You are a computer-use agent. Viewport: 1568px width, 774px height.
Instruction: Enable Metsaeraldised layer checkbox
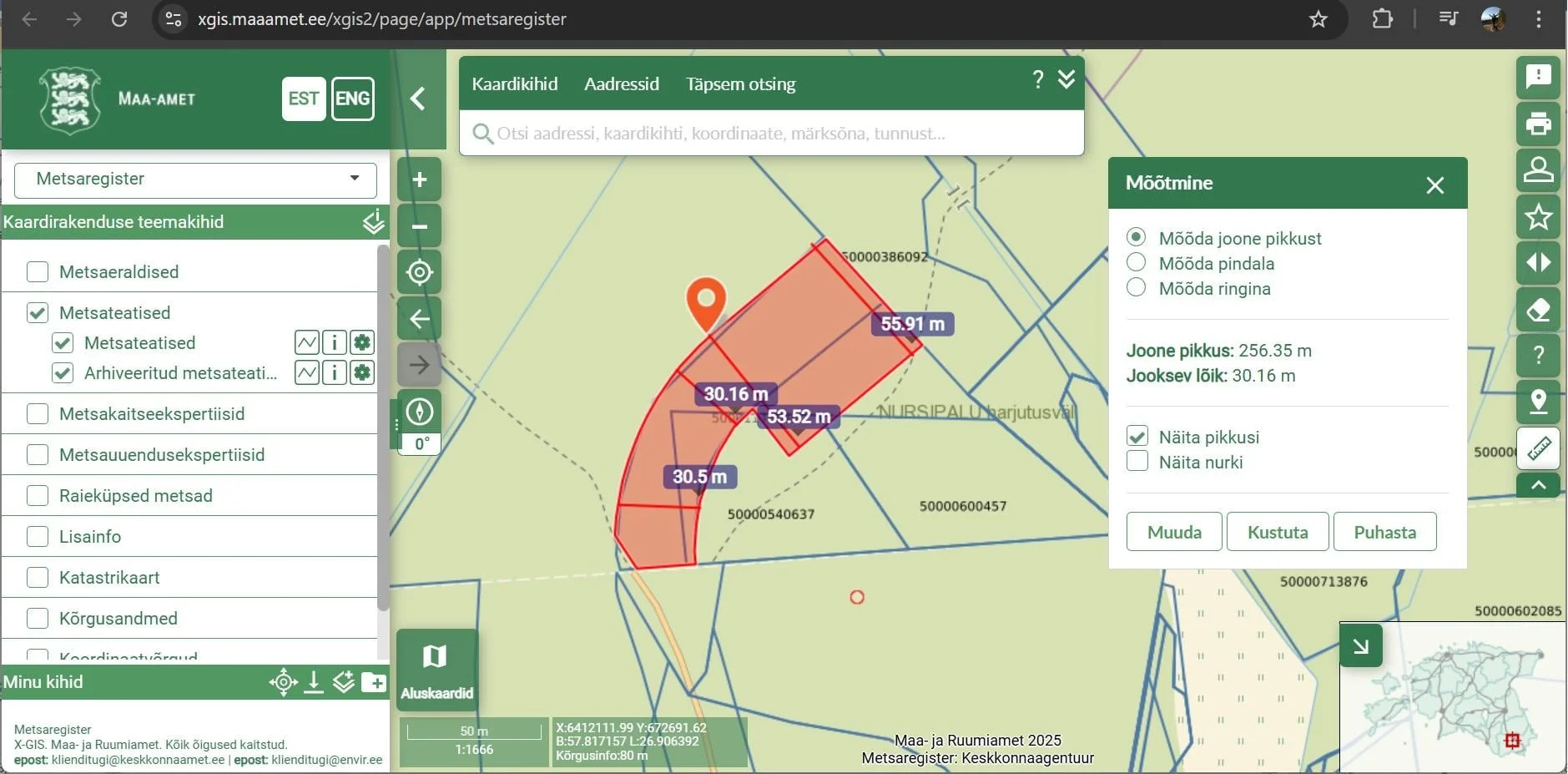38,271
